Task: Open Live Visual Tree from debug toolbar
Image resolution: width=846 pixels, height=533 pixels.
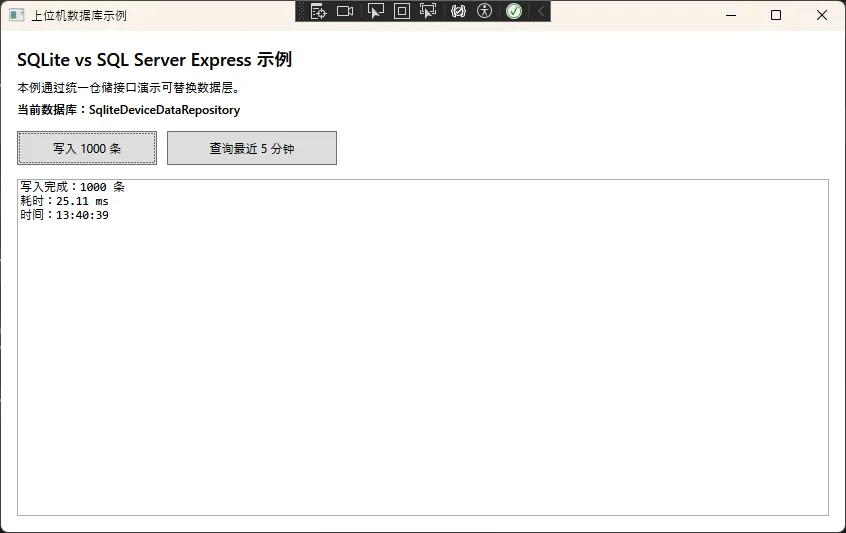Action: click(x=318, y=11)
